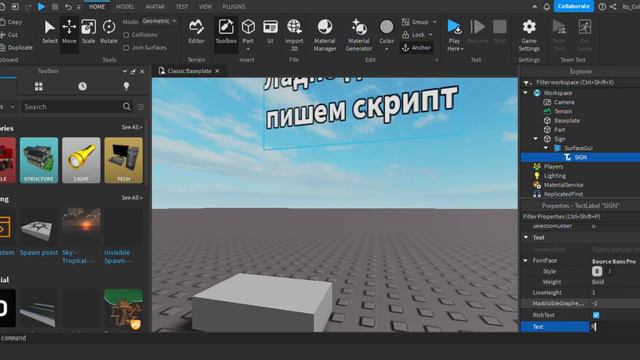
Task: Open the Color dropdown arrow
Action: 387,49
